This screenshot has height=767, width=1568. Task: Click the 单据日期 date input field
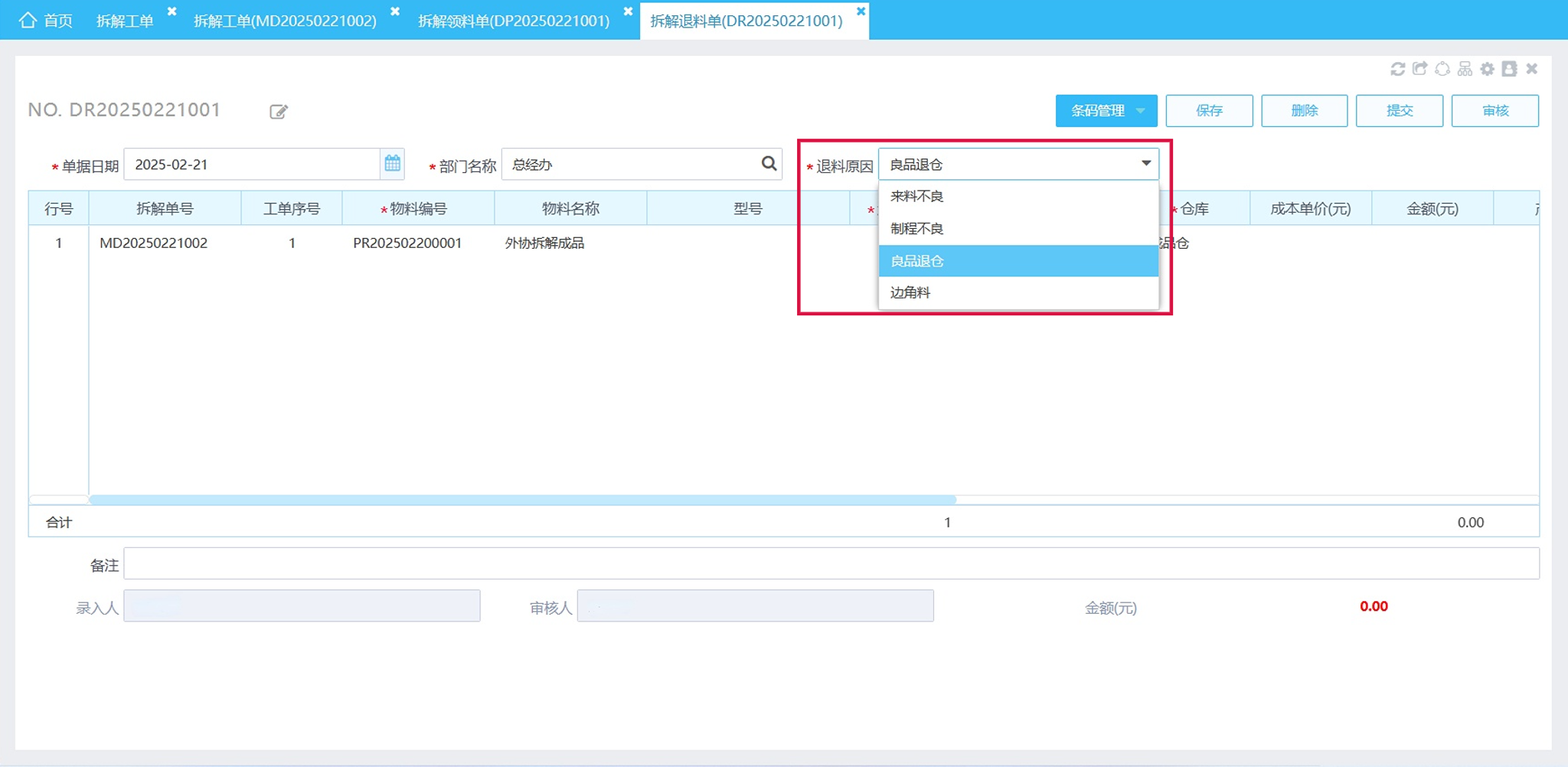point(252,165)
